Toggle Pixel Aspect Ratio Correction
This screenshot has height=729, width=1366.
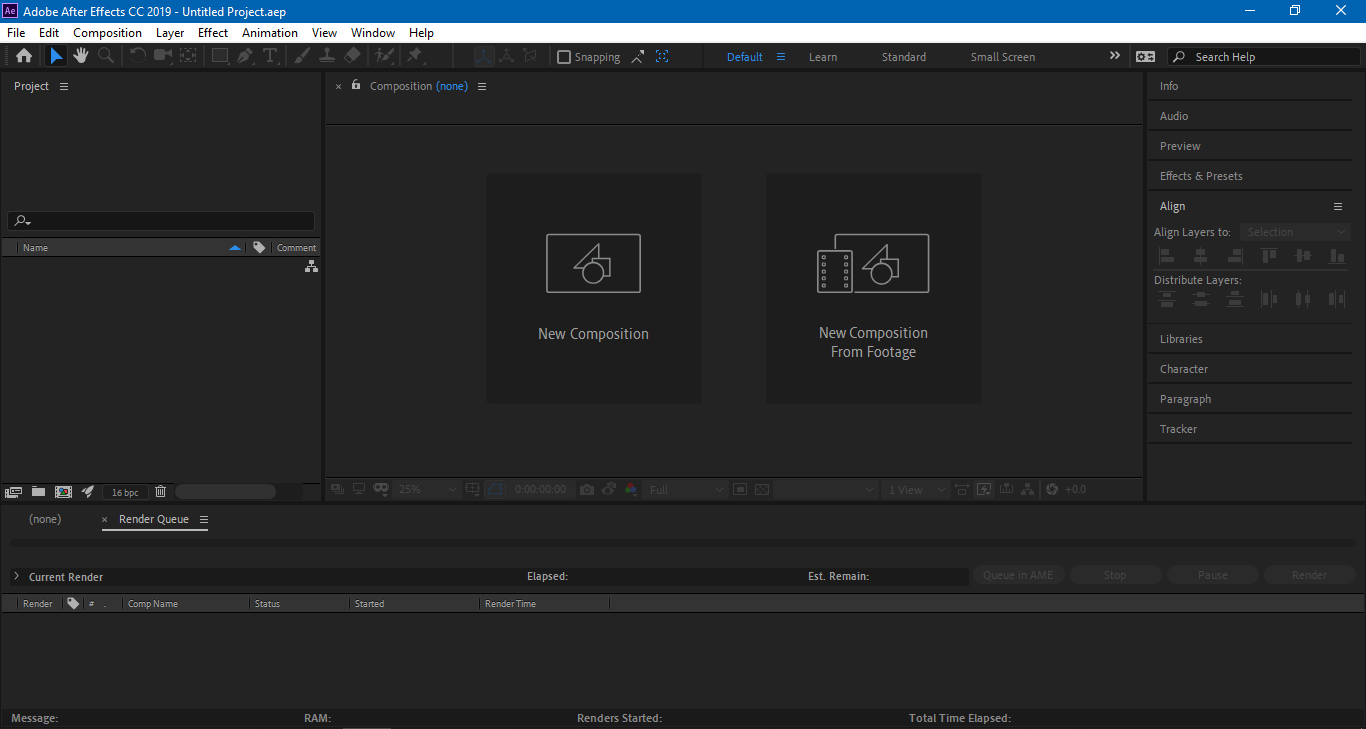pos(962,489)
